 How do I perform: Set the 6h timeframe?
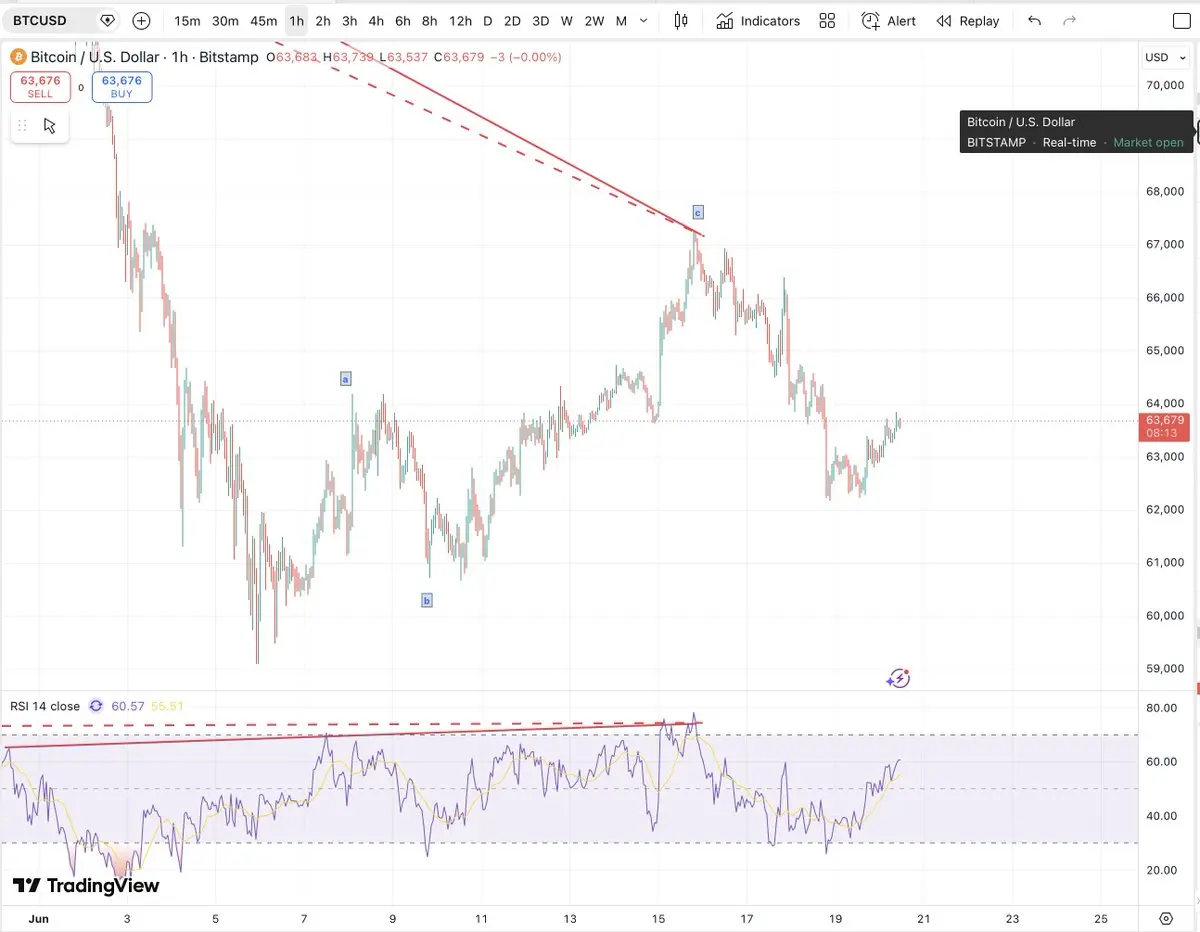(402, 21)
